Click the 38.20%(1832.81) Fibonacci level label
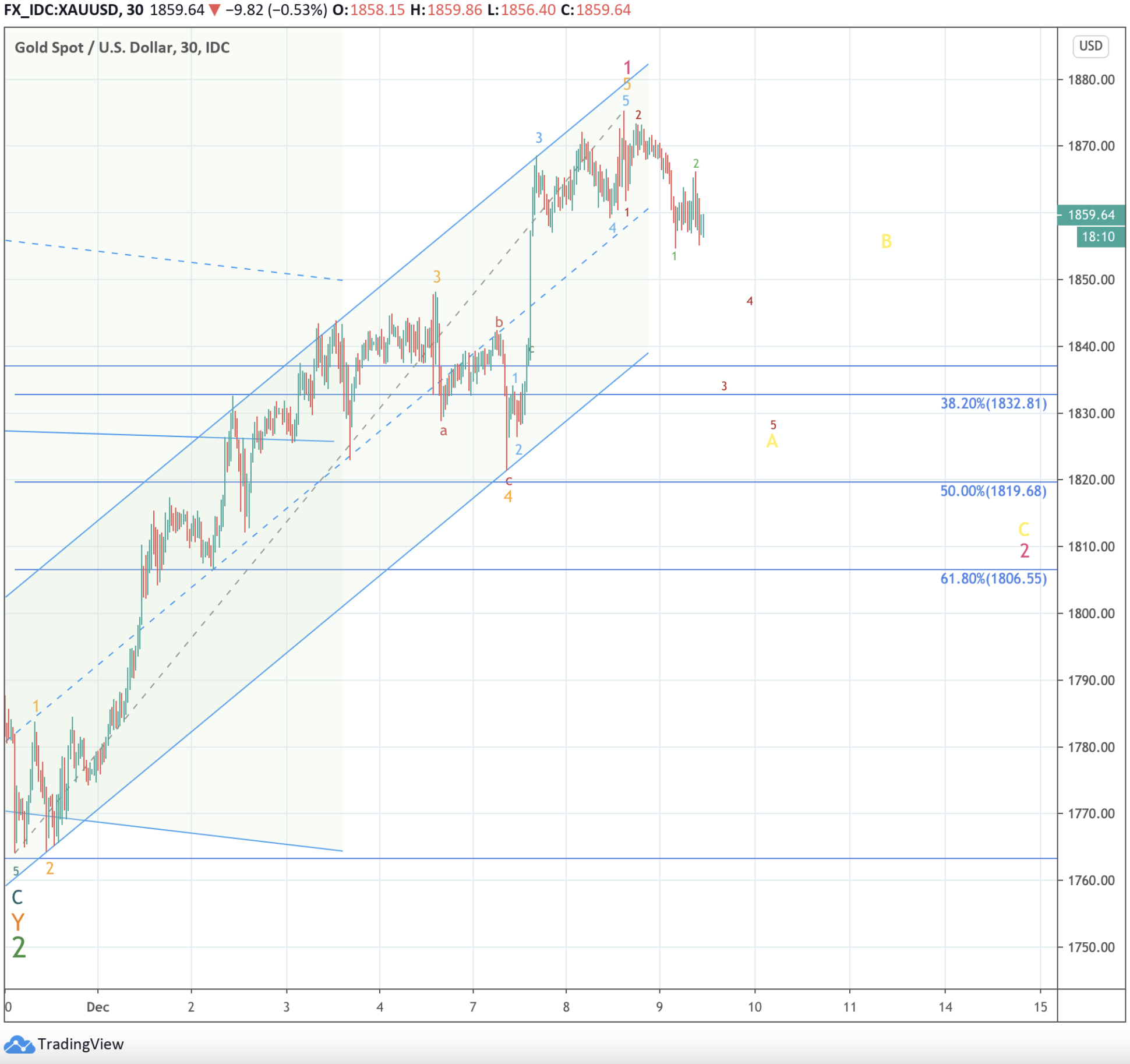The image size is (1130, 1064). [993, 403]
